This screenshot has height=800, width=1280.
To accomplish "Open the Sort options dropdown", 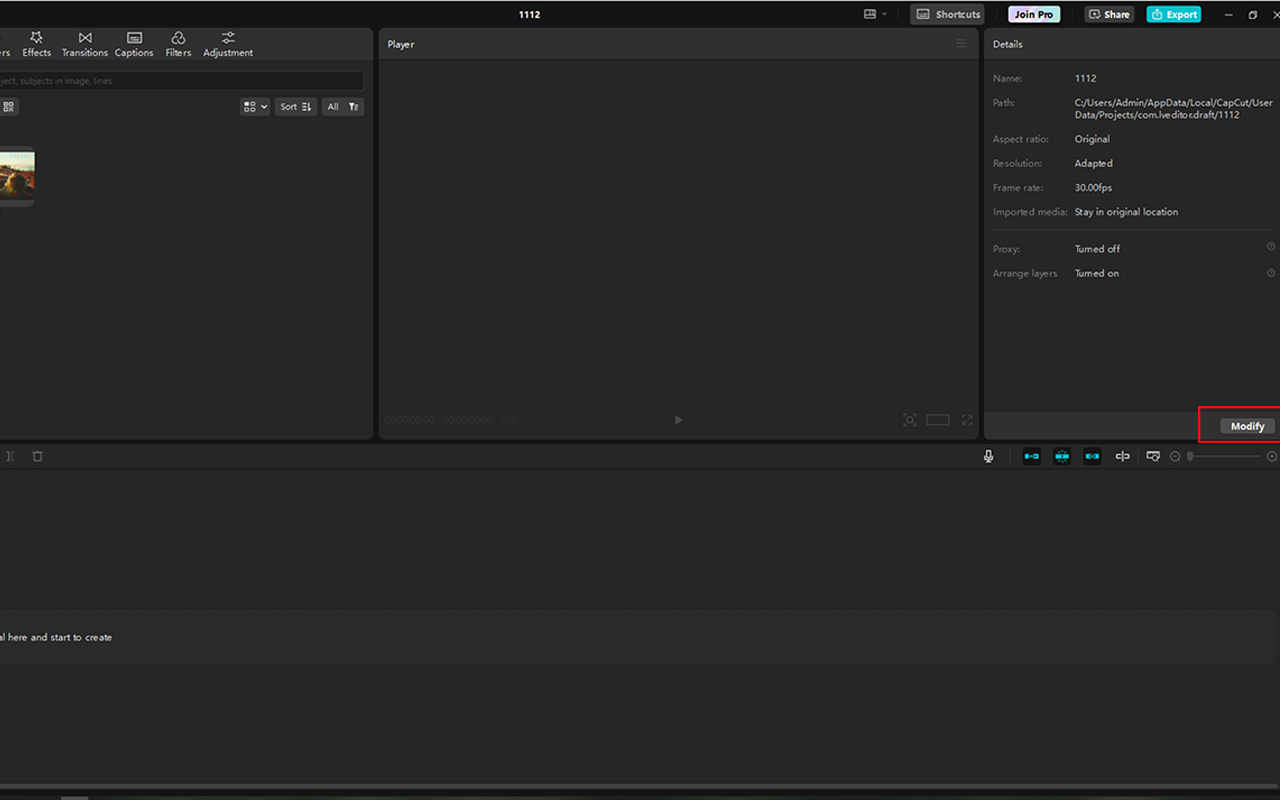I will click(295, 107).
